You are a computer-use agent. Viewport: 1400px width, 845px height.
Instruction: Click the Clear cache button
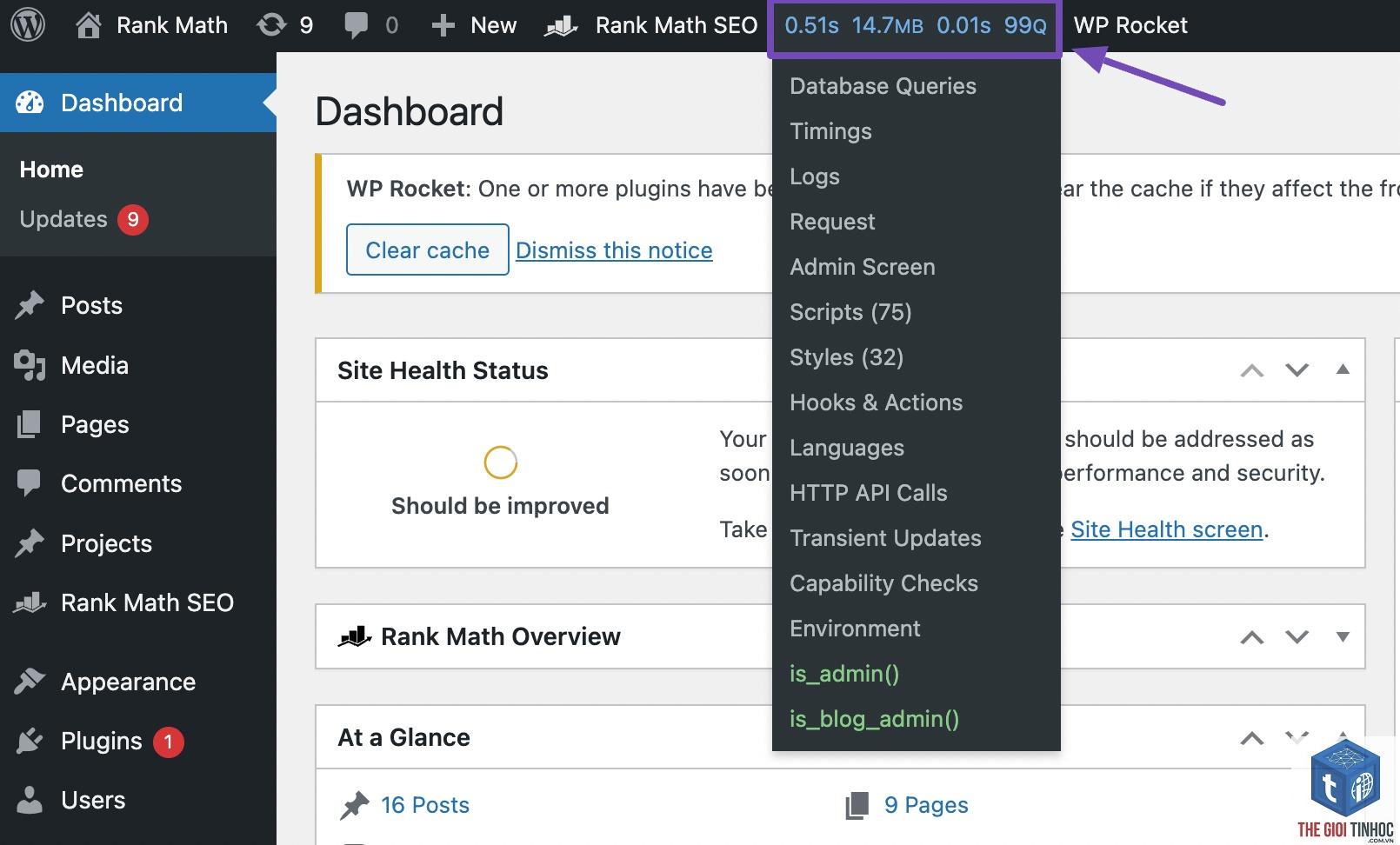[x=427, y=250]
